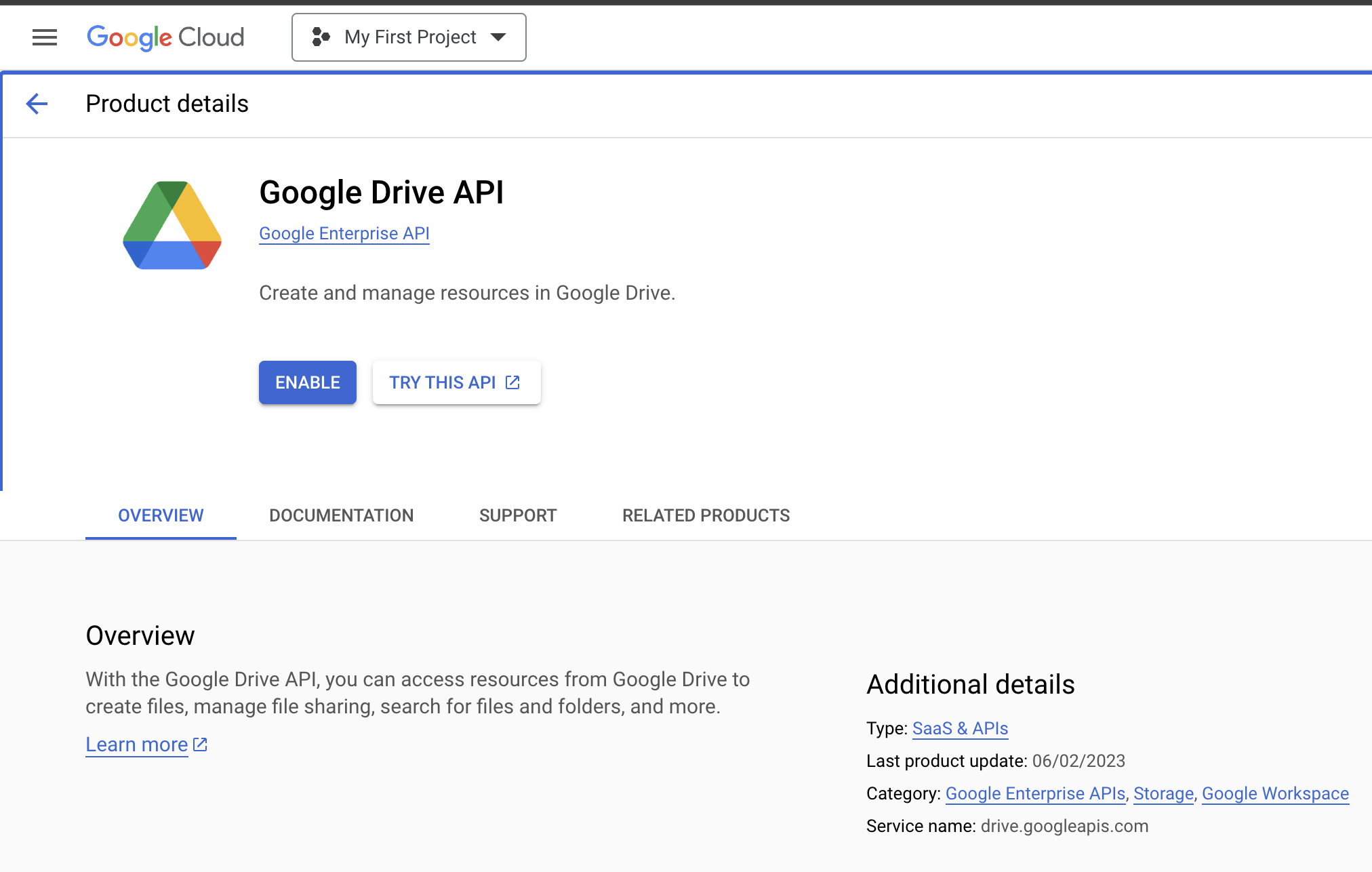Image resolution: width=1372 pixels, height=872 pixels.
Task: Click the Google Workspace category link
Action: pos(1274,793)
